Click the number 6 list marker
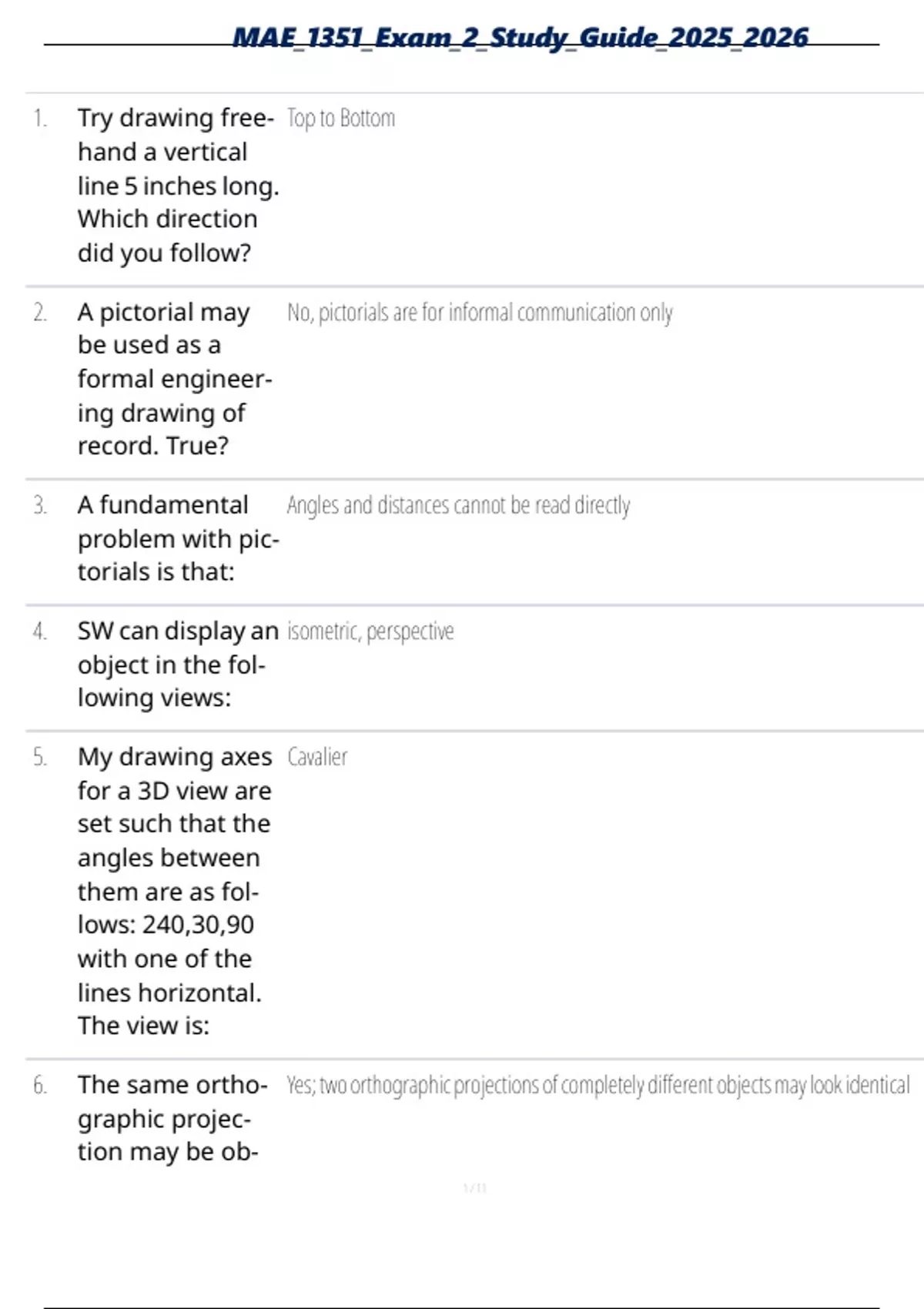The image size is (924, 1309). click(x=40, y=1085)
